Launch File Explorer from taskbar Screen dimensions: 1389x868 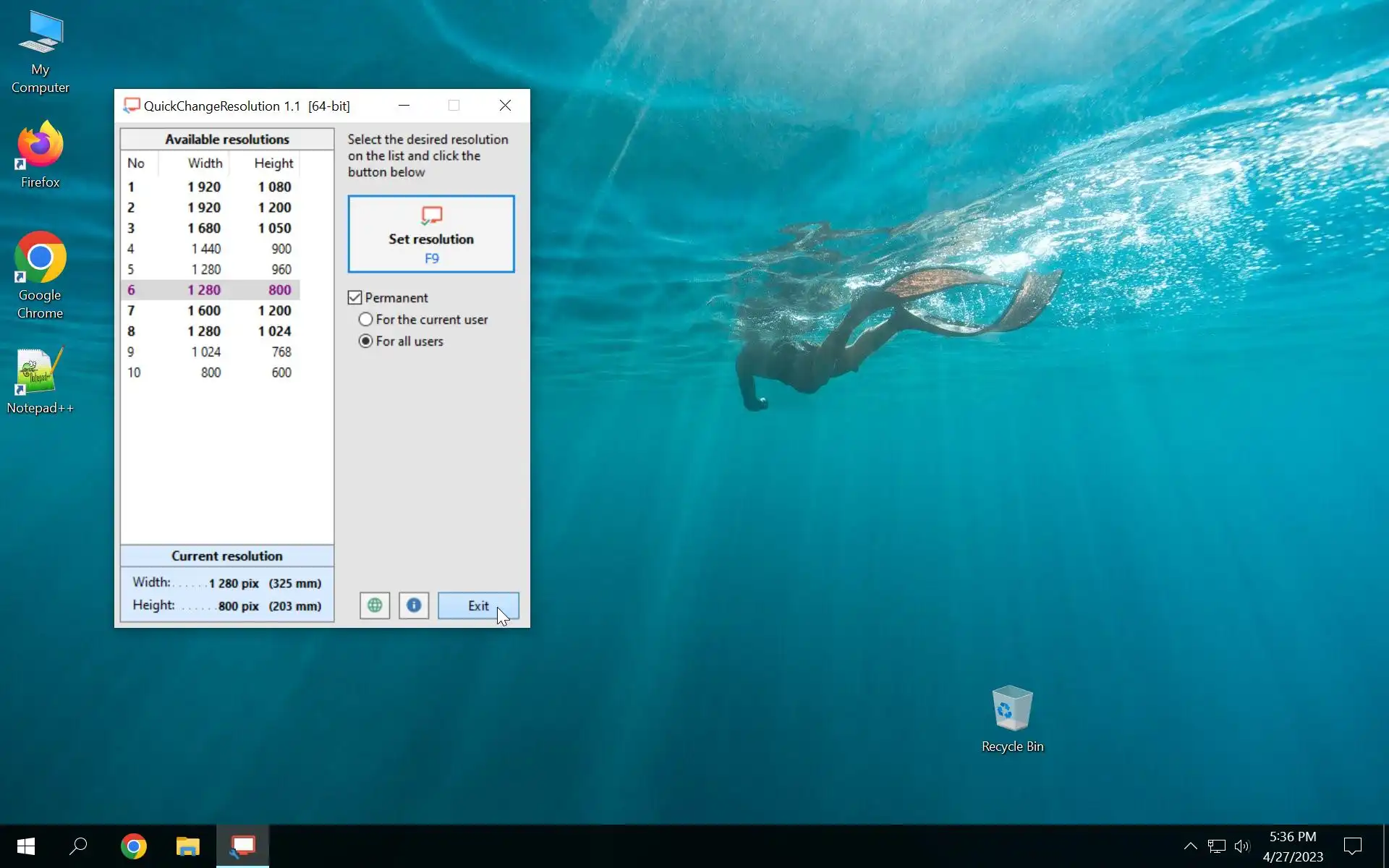click(188, 846)
